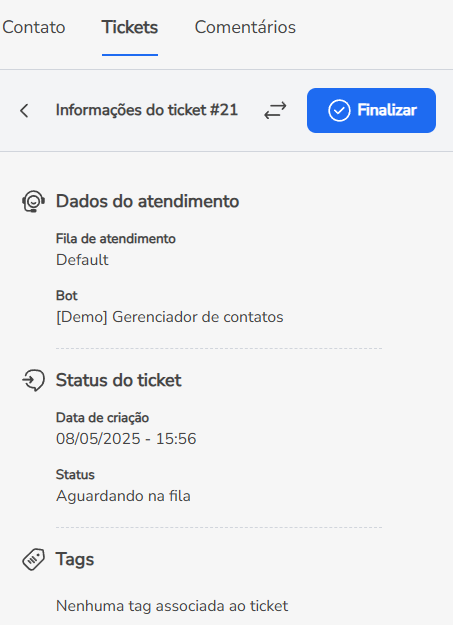Click the Informações do ticket #21 title
This screenshot has height=625, width=453.
(x=147, y=110)
